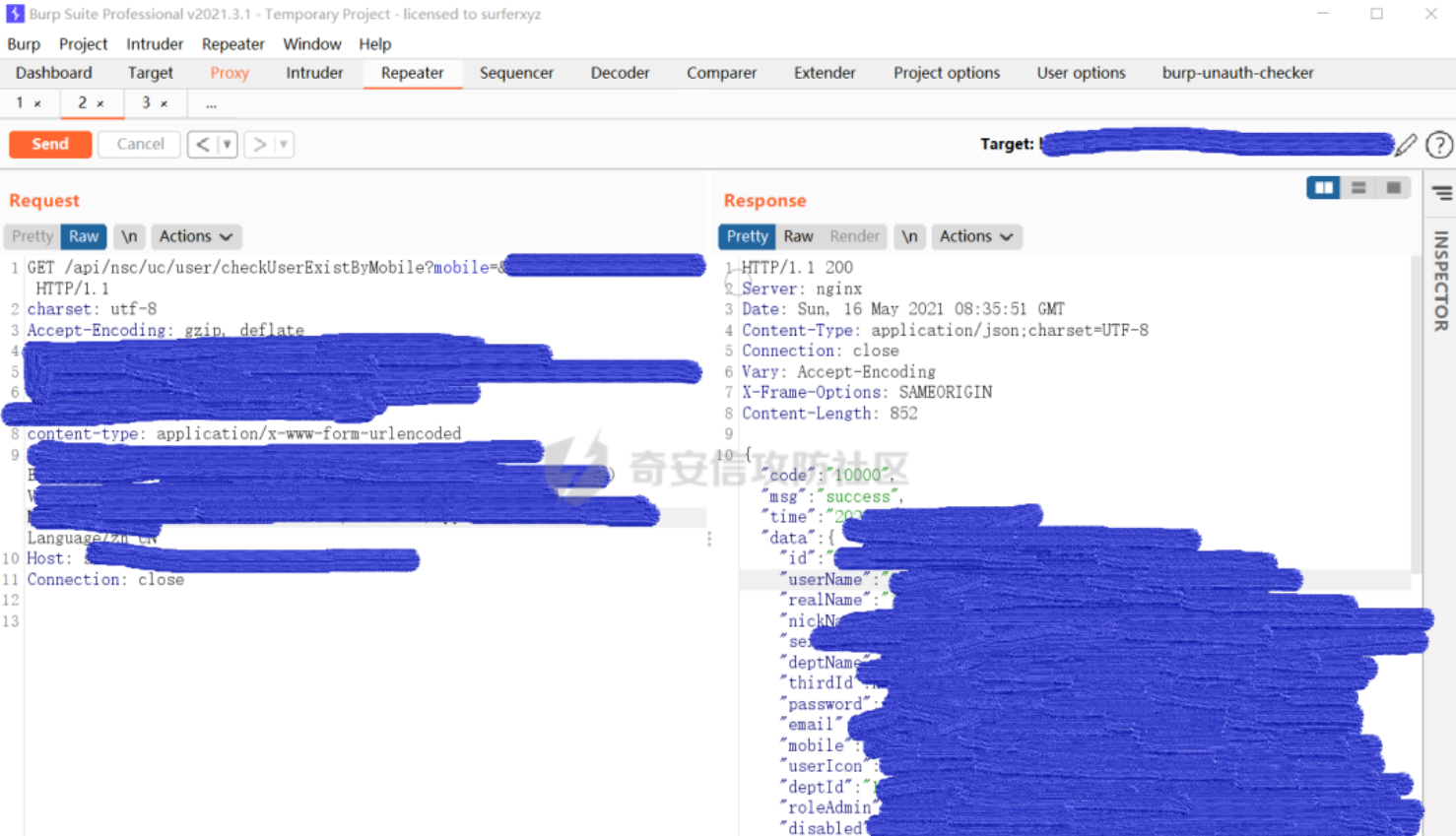1456x836 pixels.
Task: Go back to previous request arrow
Action: point(202,145)
